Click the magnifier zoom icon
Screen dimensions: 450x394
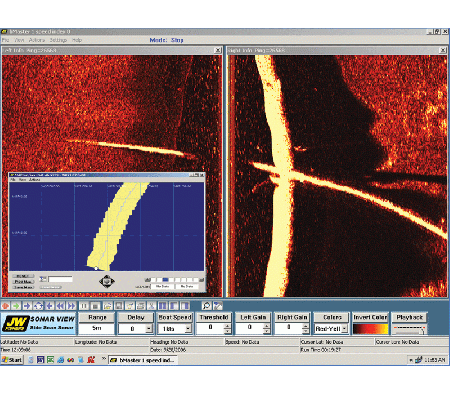207,306
